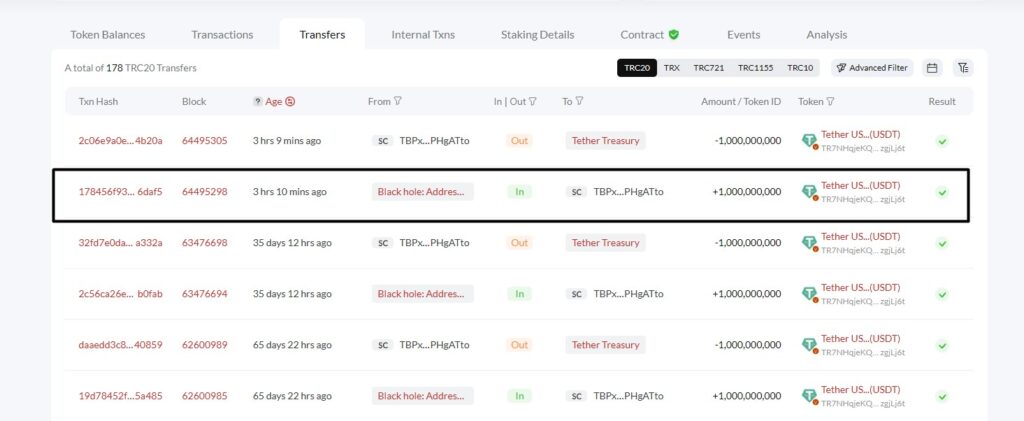Open the Staking Details tab
This screenshot has width=1024, height=421.
(537, 35)
